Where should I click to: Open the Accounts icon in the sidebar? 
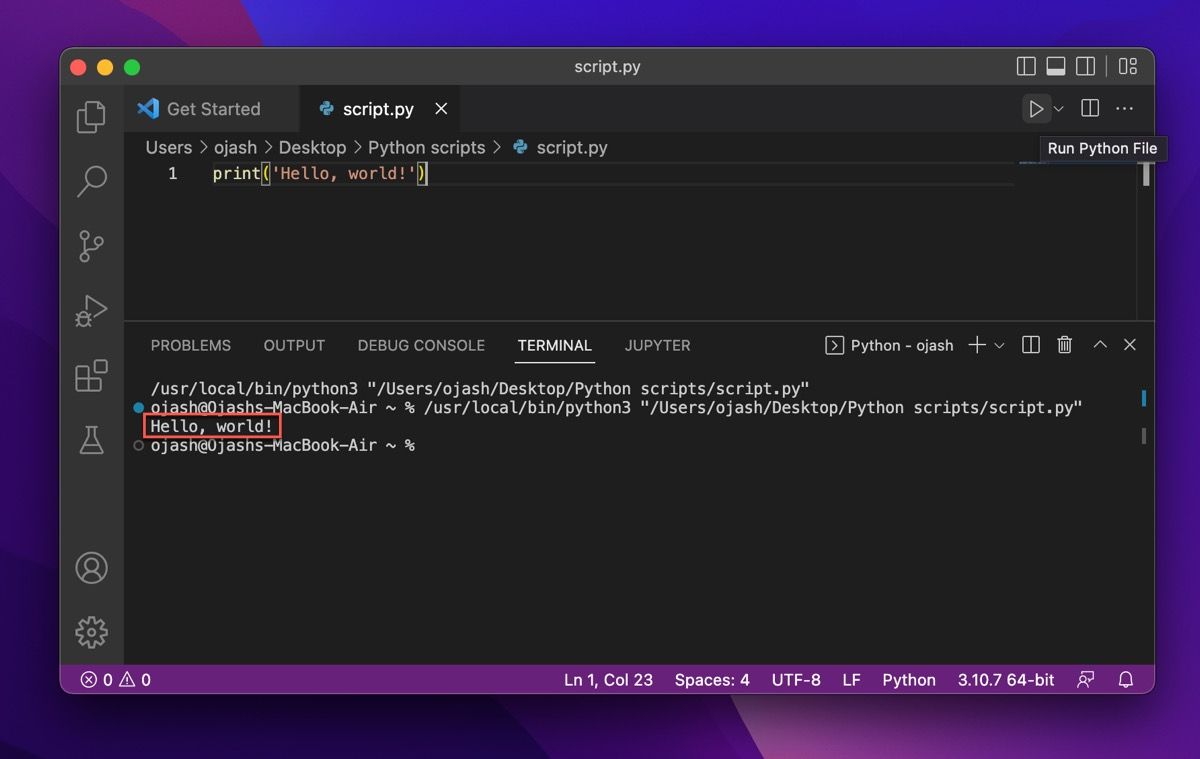(x=91, y=567)
